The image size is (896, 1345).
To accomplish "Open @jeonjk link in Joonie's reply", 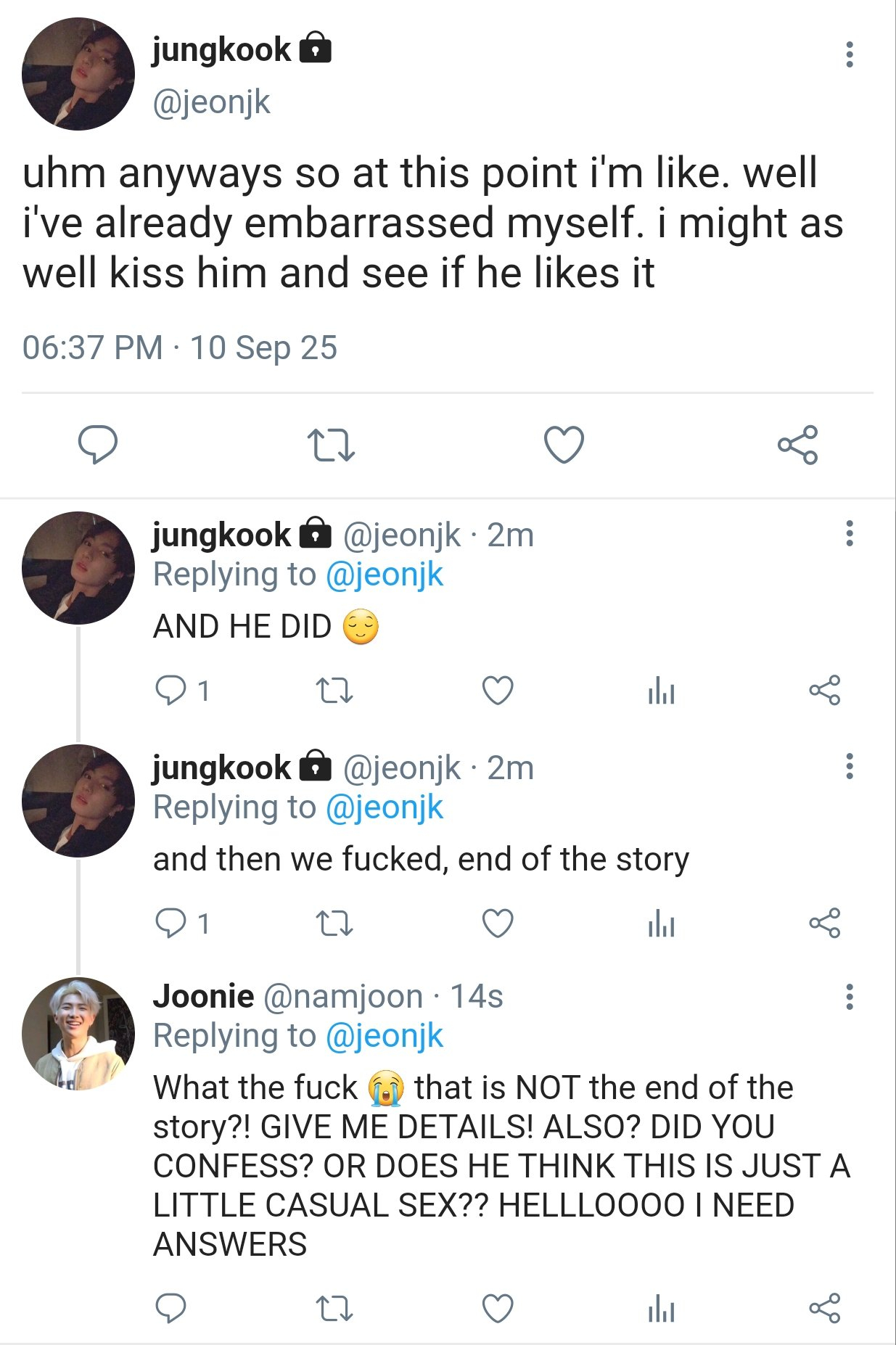I will pyautogui.click(x=384, y=1036).
